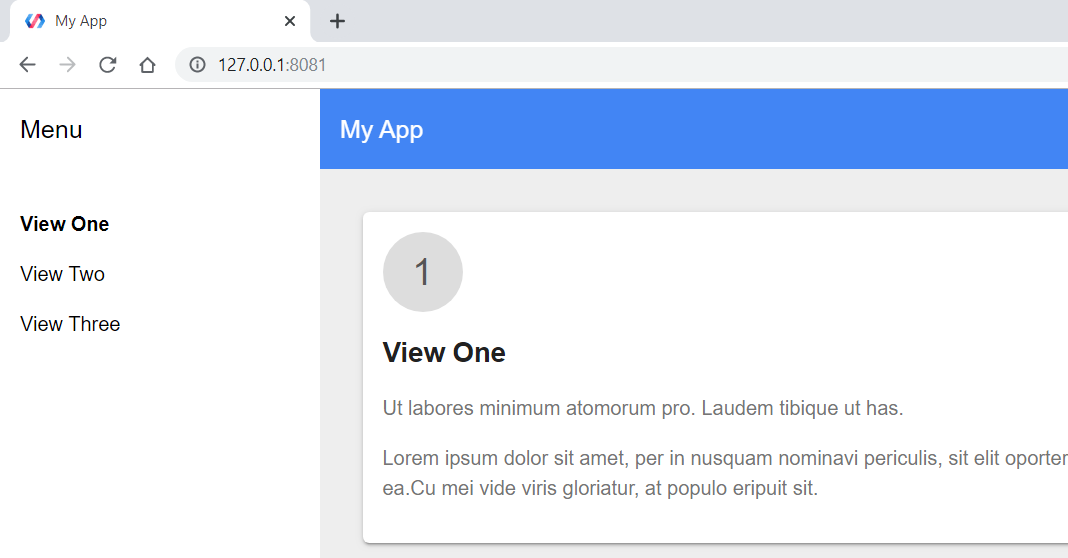
Task: Close the My App browser tab
Action: tap(290, 21)
